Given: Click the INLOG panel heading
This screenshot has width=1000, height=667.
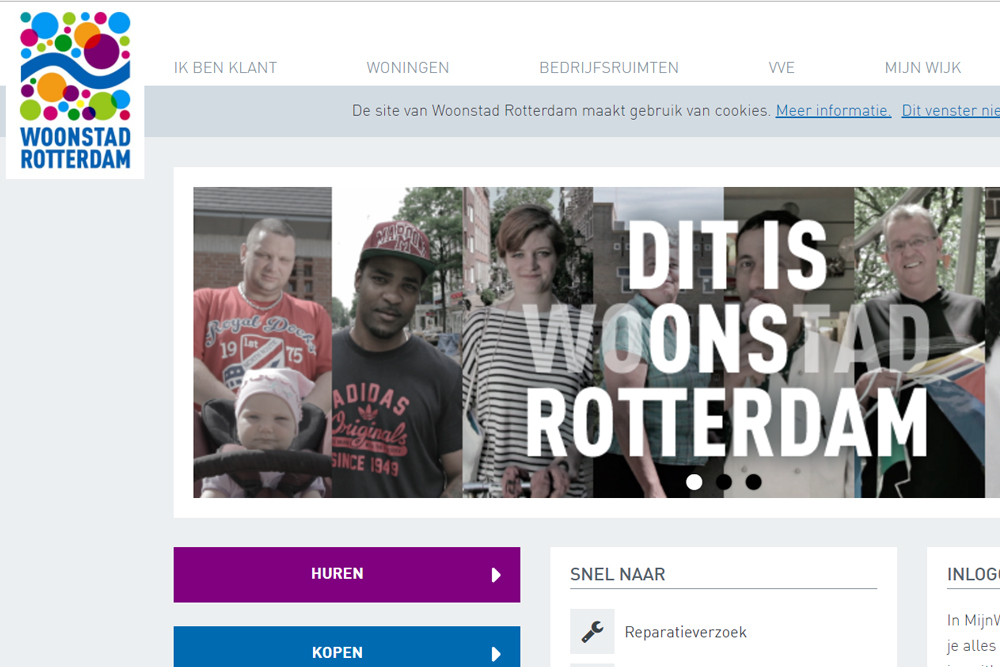Looking at the screenshot, I should pyautogui.click(x=973, y=574).
